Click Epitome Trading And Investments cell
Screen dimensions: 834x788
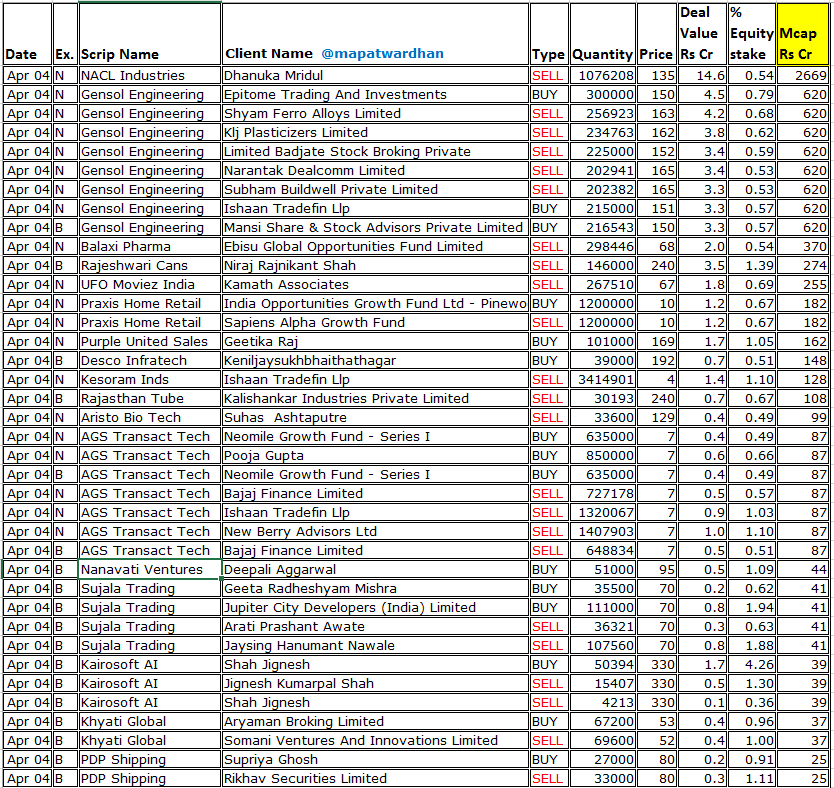coord(375,95)
